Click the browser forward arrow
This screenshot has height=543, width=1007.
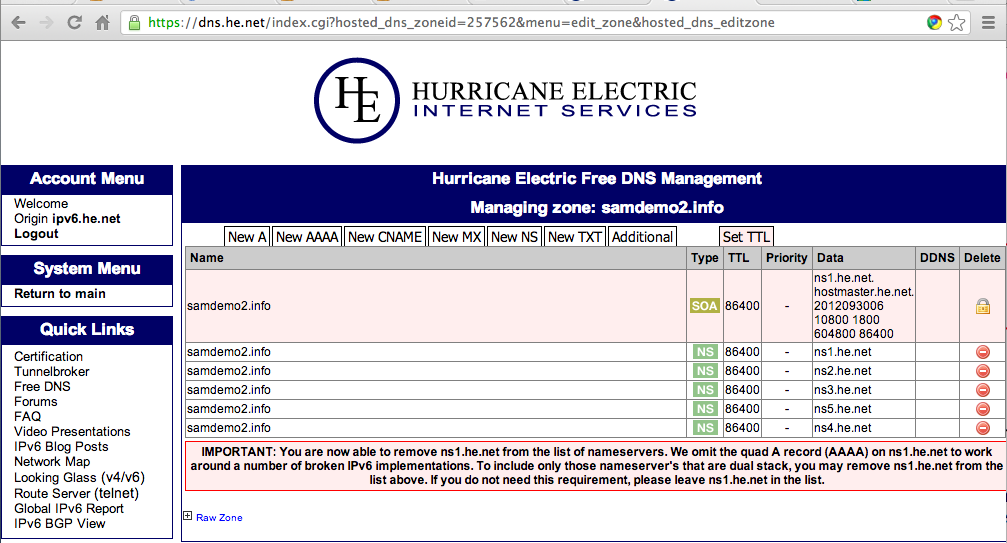click(46, 23)
